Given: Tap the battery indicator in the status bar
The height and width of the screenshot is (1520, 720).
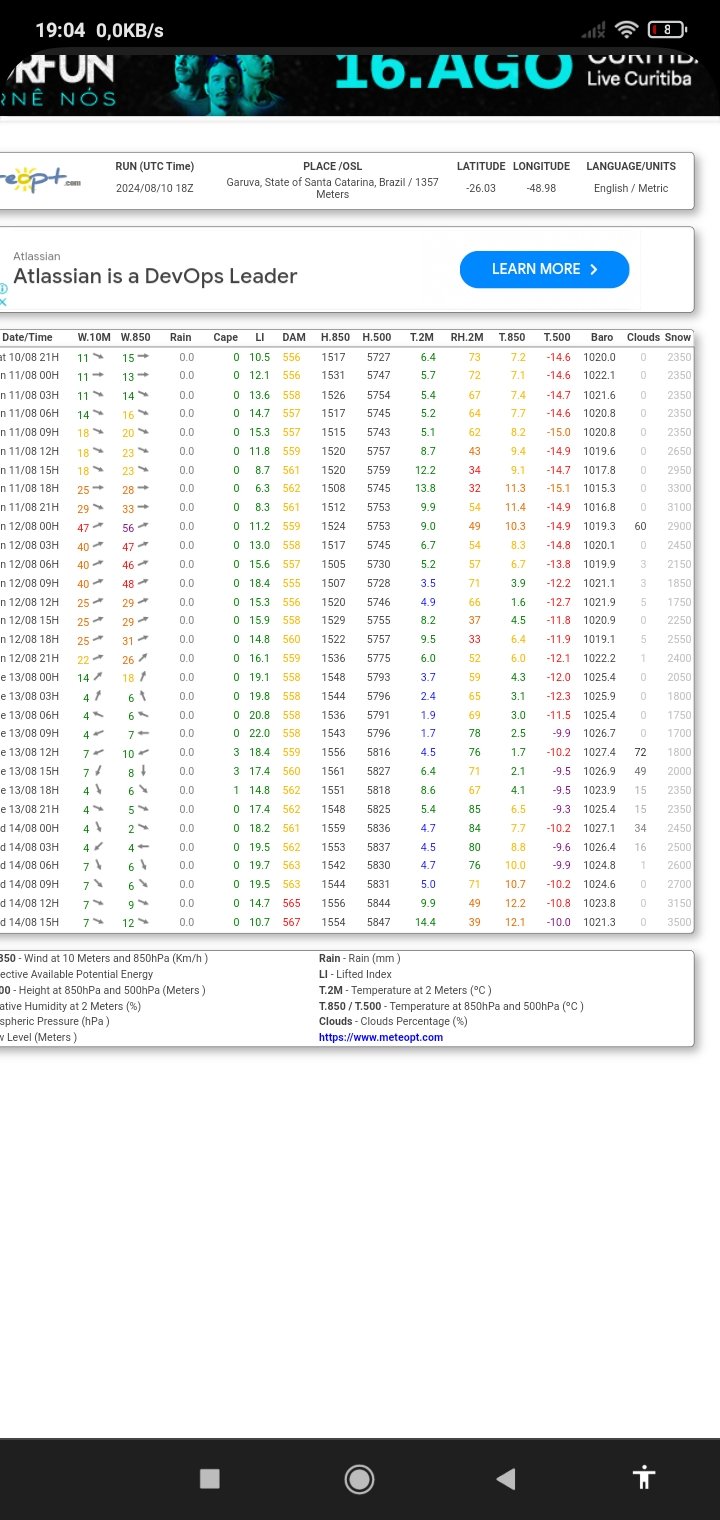Looking at the screenshot, I should (x=667, y=29).
